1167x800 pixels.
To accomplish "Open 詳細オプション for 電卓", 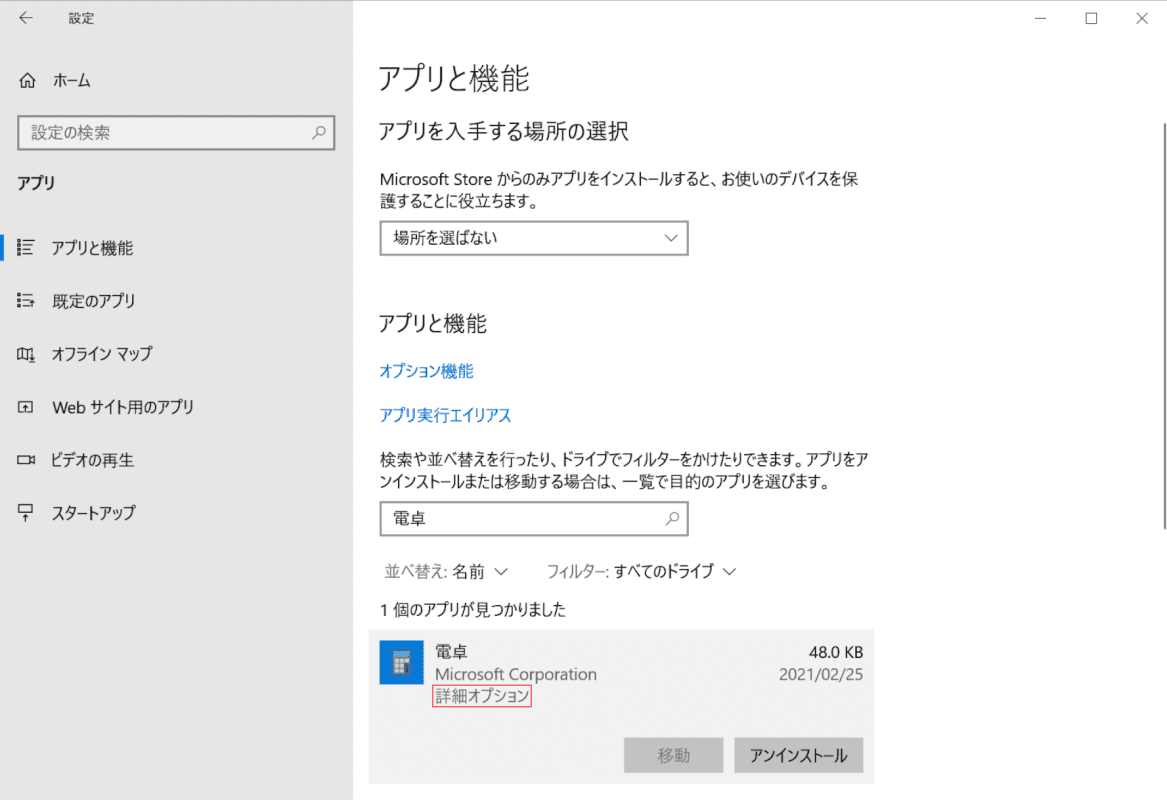I will coord(482,696).
